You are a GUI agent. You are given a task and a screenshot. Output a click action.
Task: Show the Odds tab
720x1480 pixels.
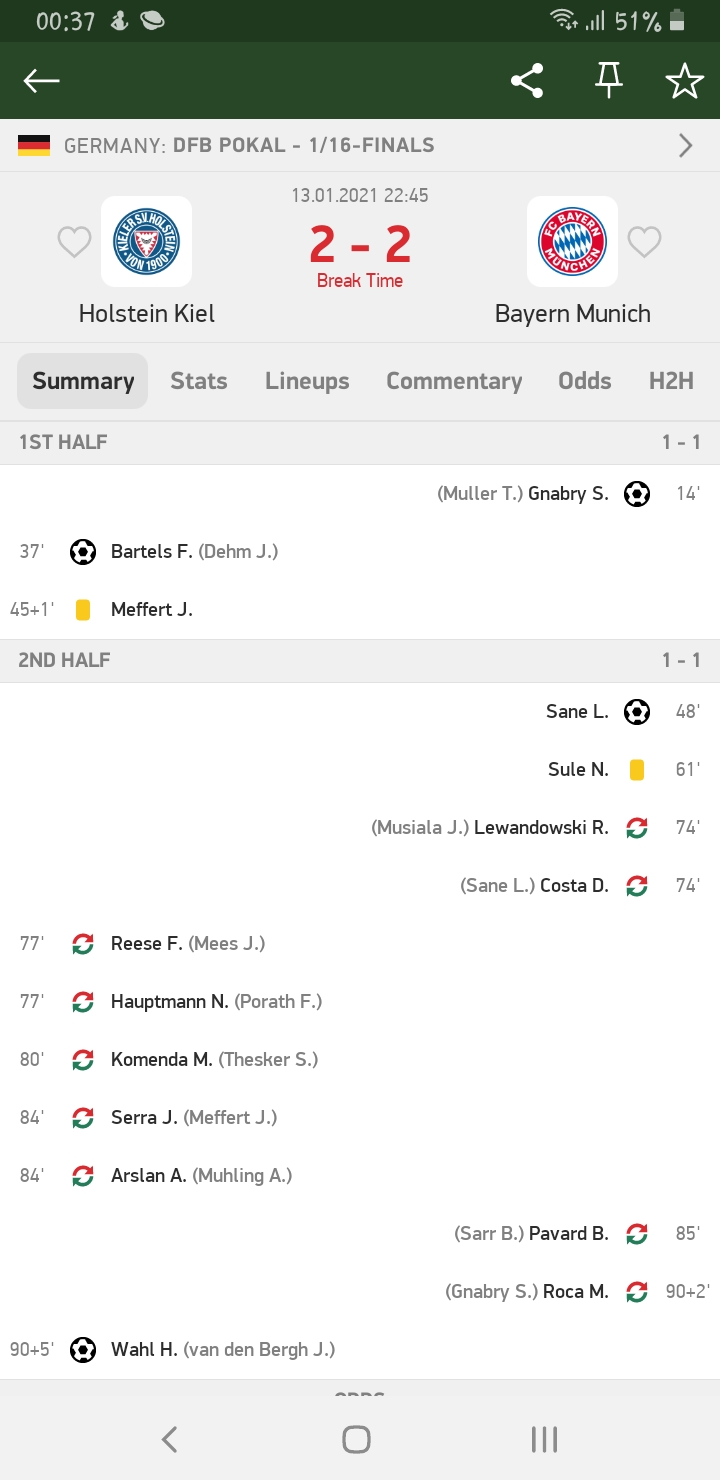(585, 381)
